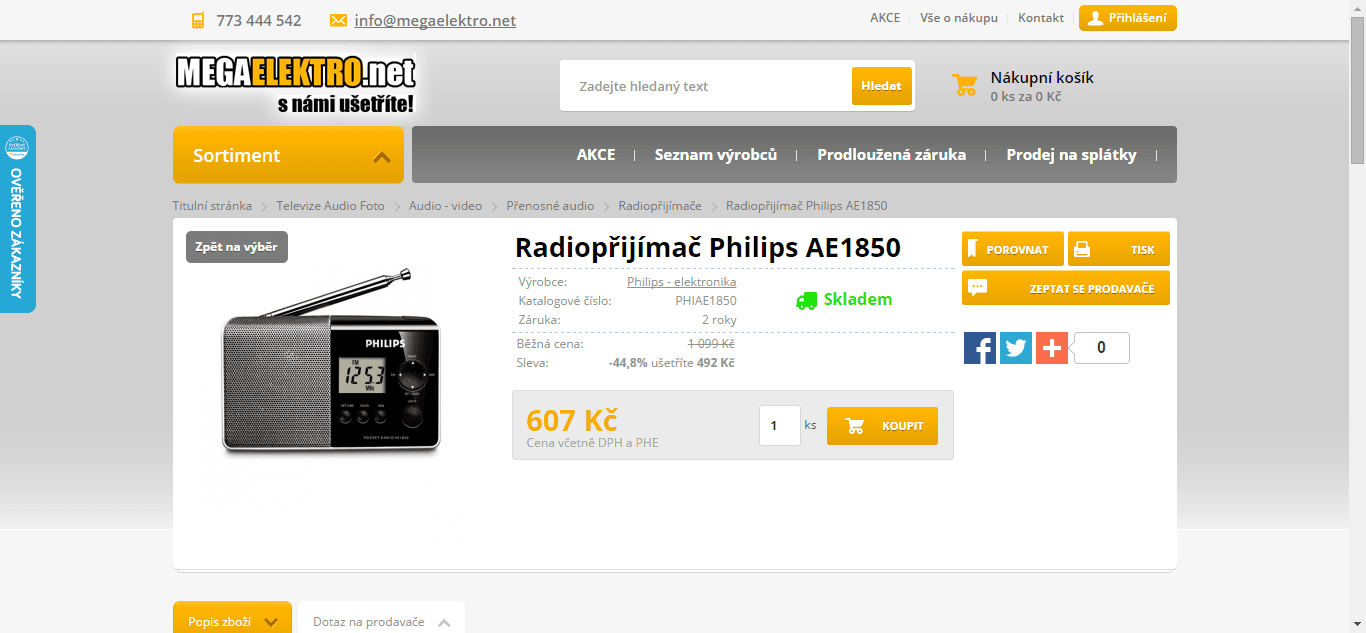
Task: Open the Kontakt link
Action: 1041,18
